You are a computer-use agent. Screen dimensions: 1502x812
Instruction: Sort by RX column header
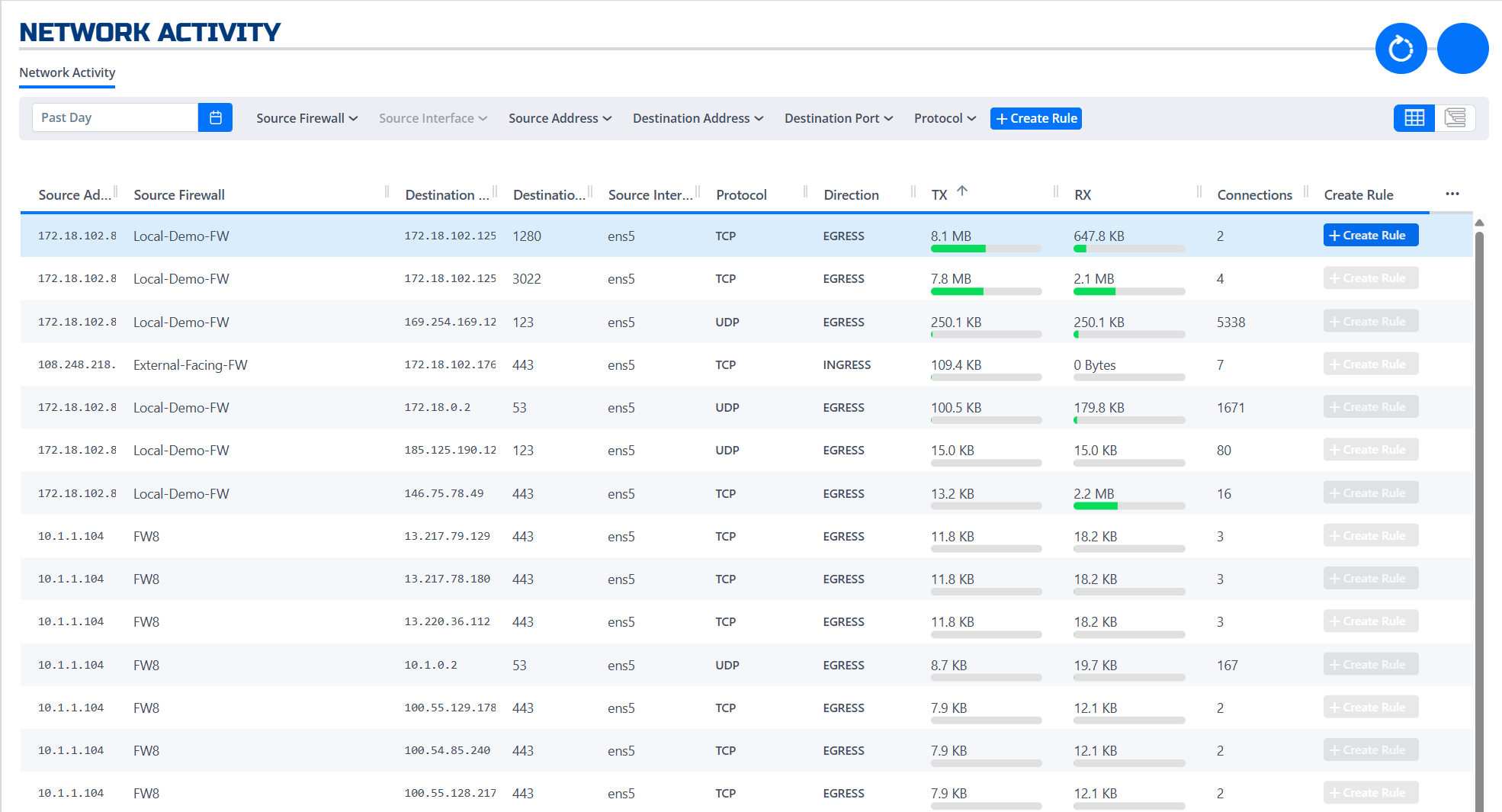(1082, 194)
